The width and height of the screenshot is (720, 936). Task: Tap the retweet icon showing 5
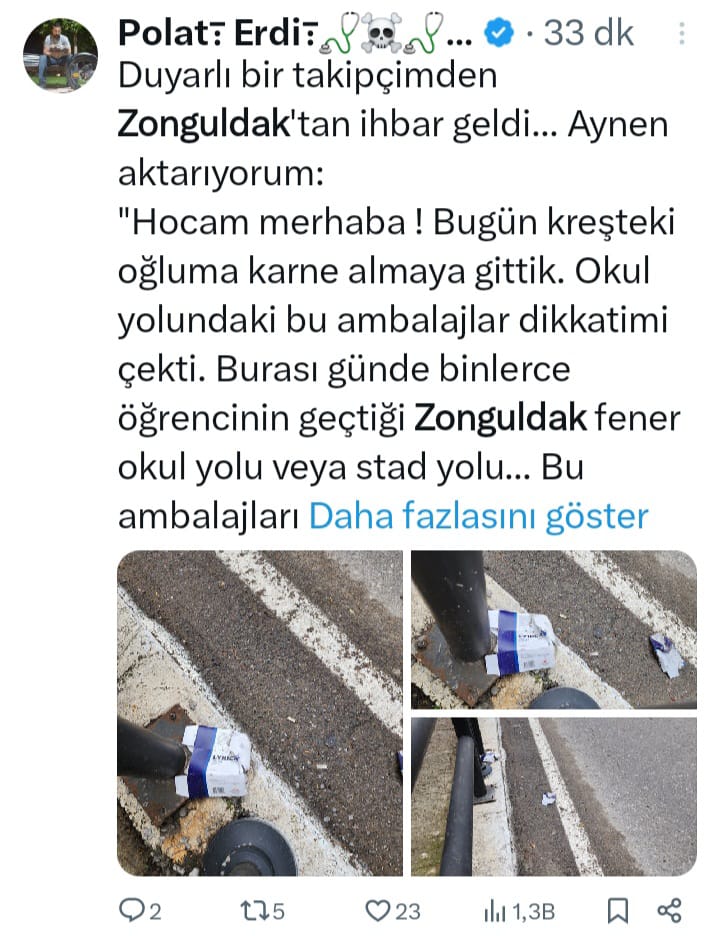[x=252, y=911]
